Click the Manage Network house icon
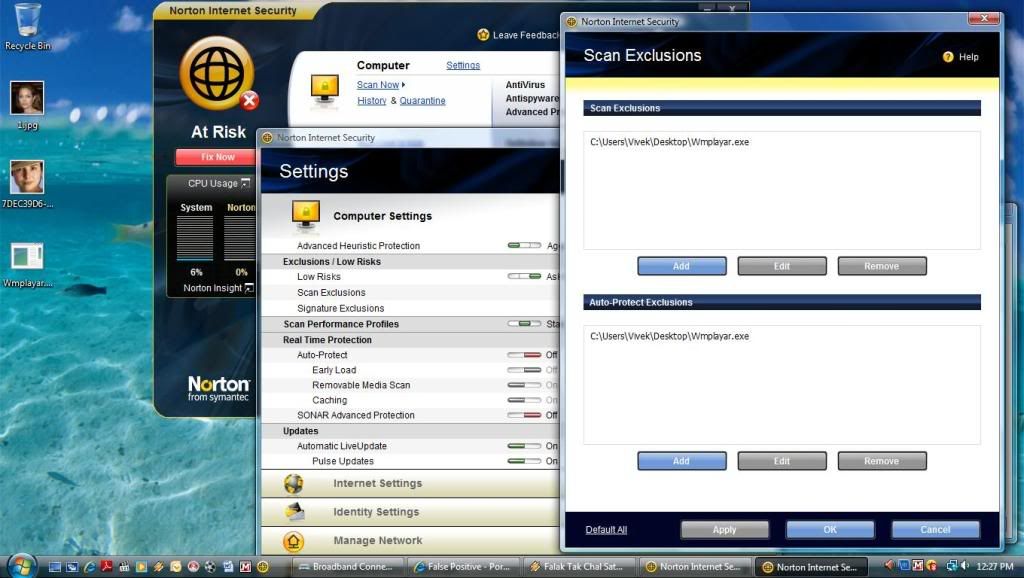 click(294, 541)
